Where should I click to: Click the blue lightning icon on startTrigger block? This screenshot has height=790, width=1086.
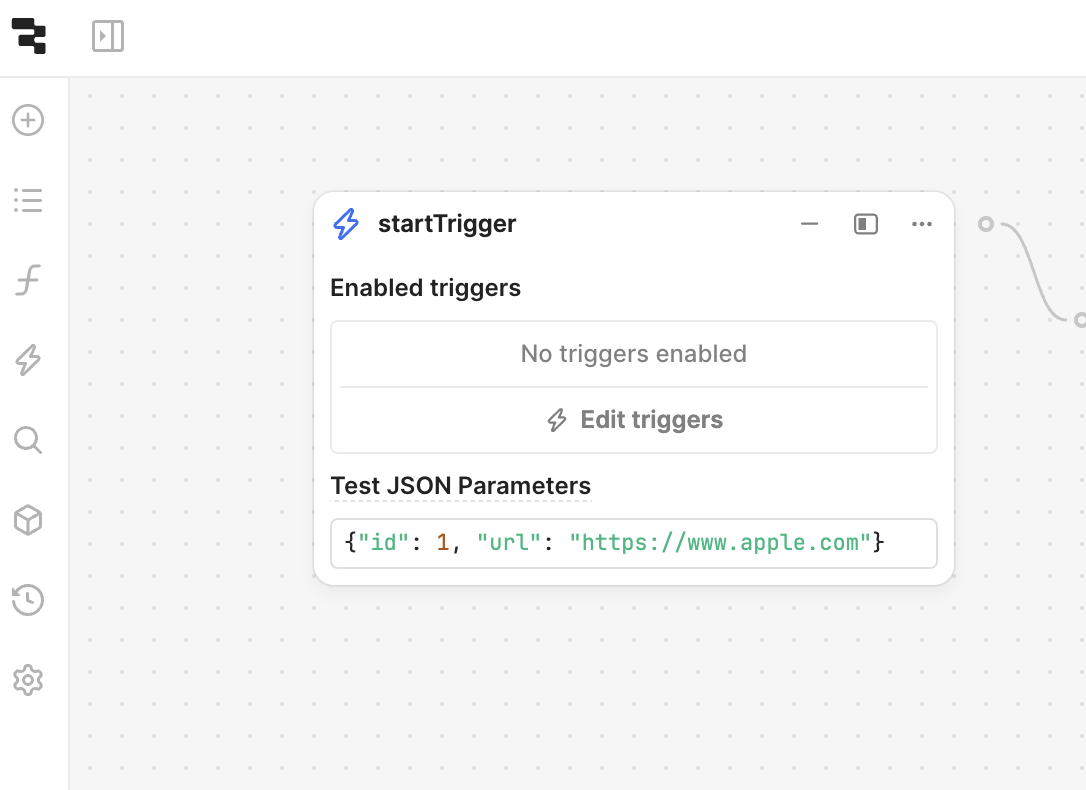tap(346, 224)
